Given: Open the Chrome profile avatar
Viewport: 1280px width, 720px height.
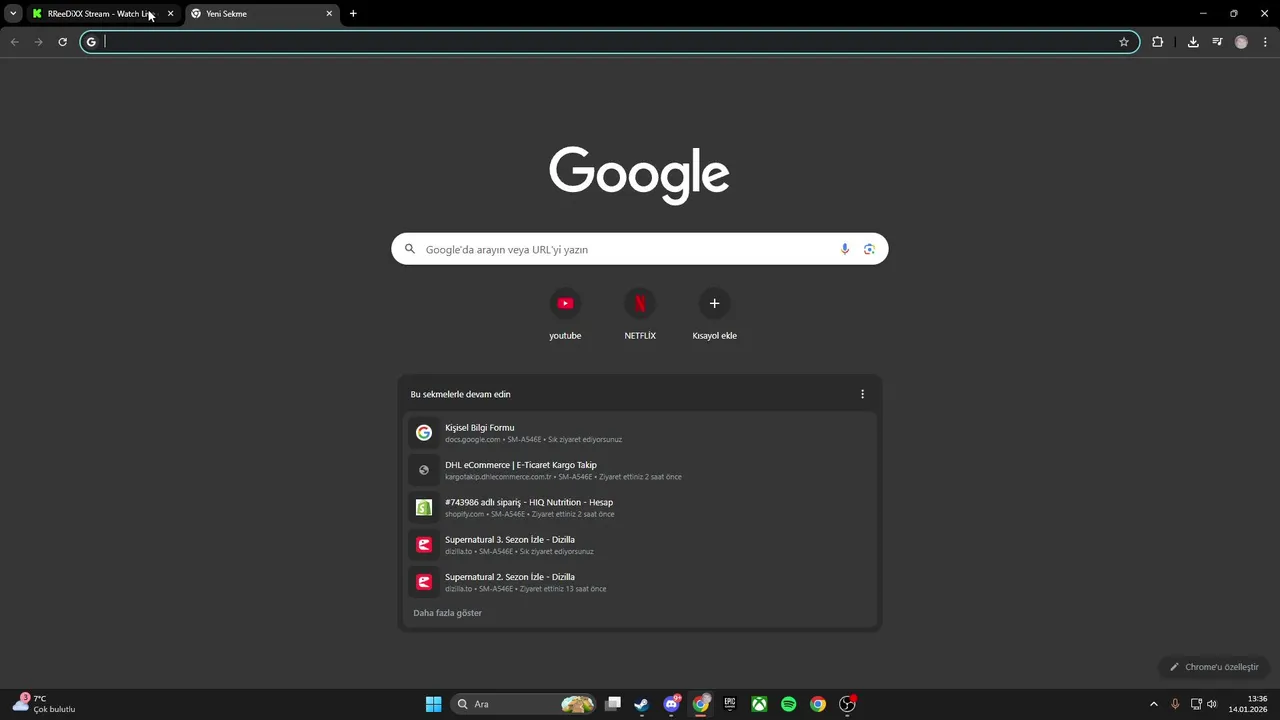Looking at the screenshot, I should pos(1241,42).
